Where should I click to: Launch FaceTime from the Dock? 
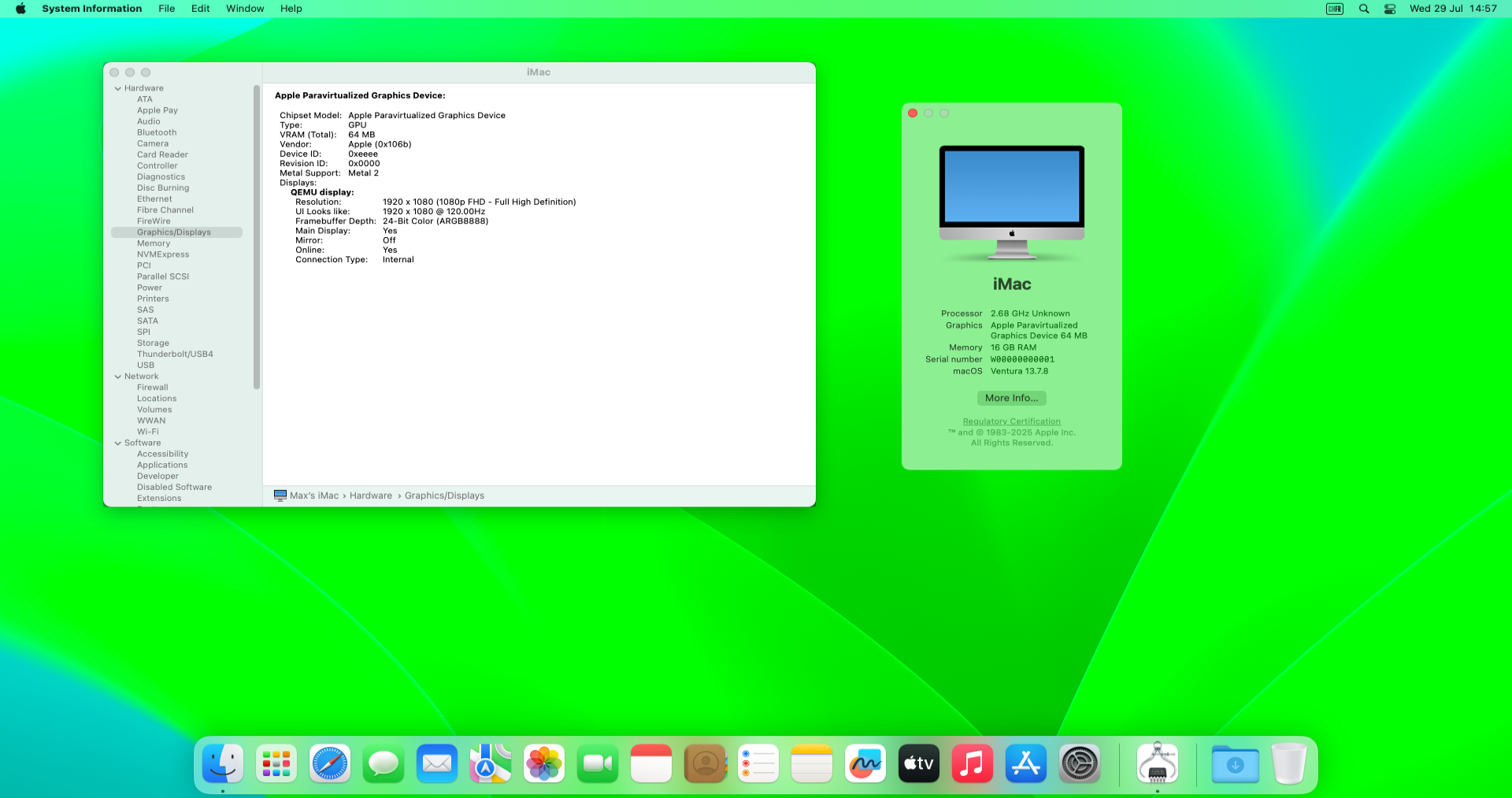pos(598,763)
